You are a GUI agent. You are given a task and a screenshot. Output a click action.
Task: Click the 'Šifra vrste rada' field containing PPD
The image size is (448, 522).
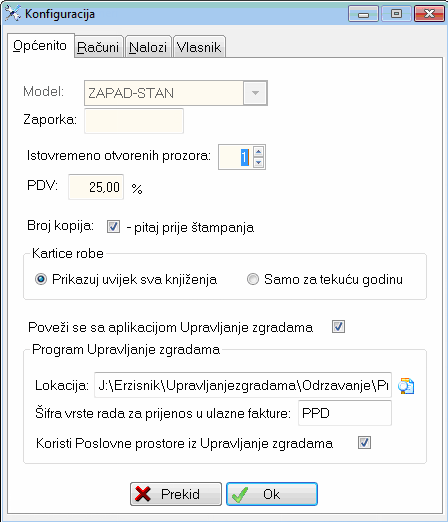point(345,413)
